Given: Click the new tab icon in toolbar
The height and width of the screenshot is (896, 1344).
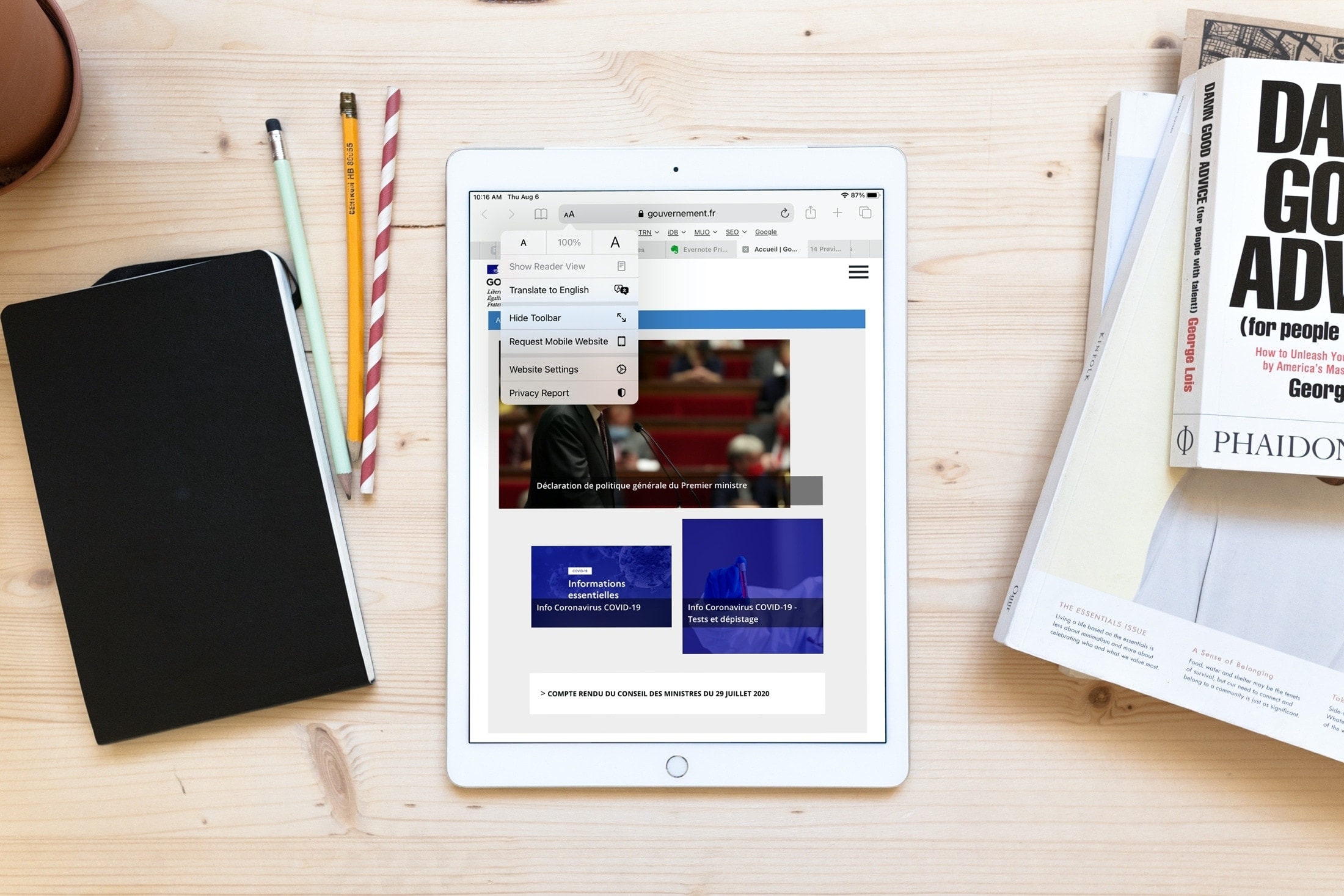Looking at the screenshot, I should tap(838, 212).
